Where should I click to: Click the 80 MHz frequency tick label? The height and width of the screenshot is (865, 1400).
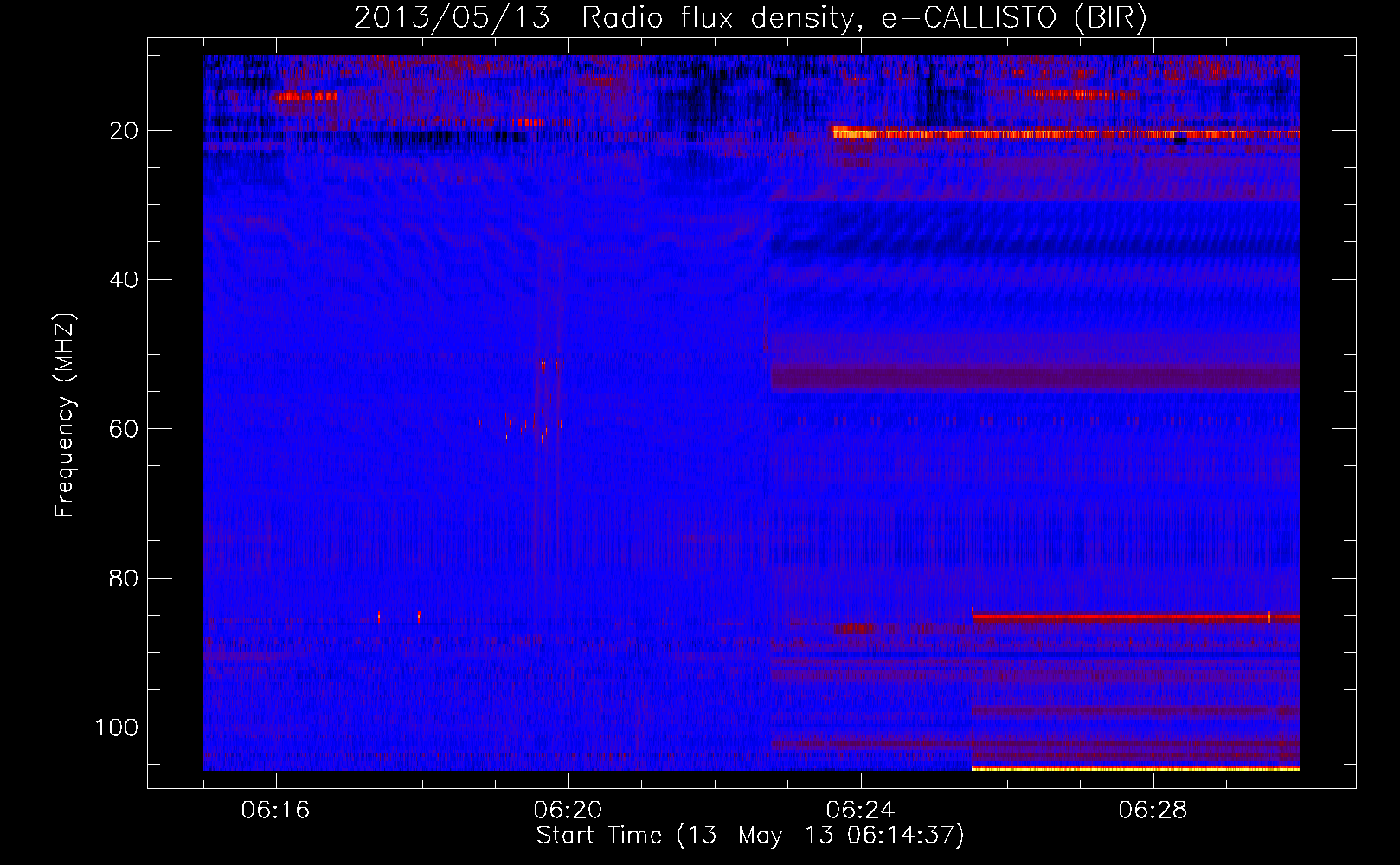(x=125, y=578)
